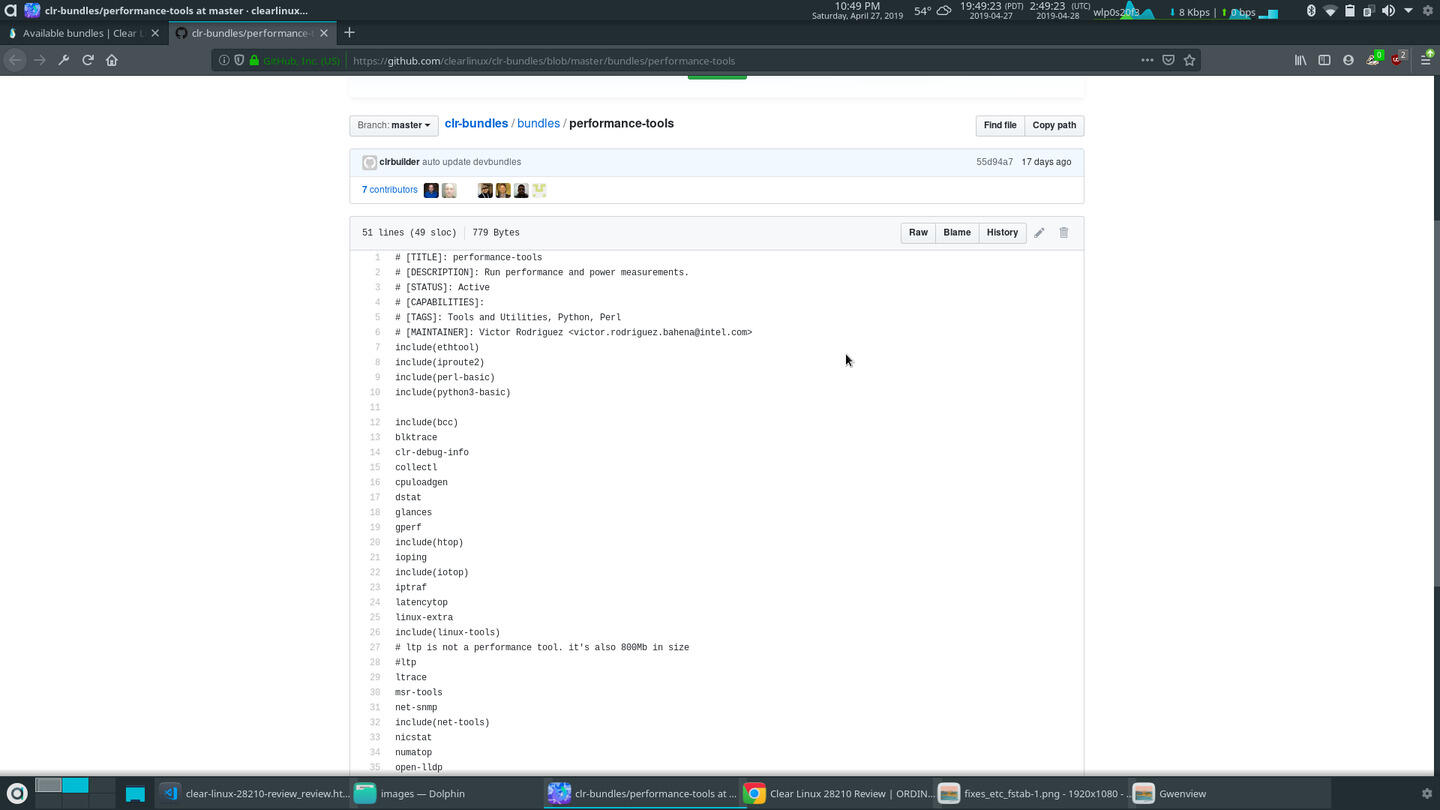Open the file History
This screenshot has width=1440, height=810.
[x=1002, y=232]
